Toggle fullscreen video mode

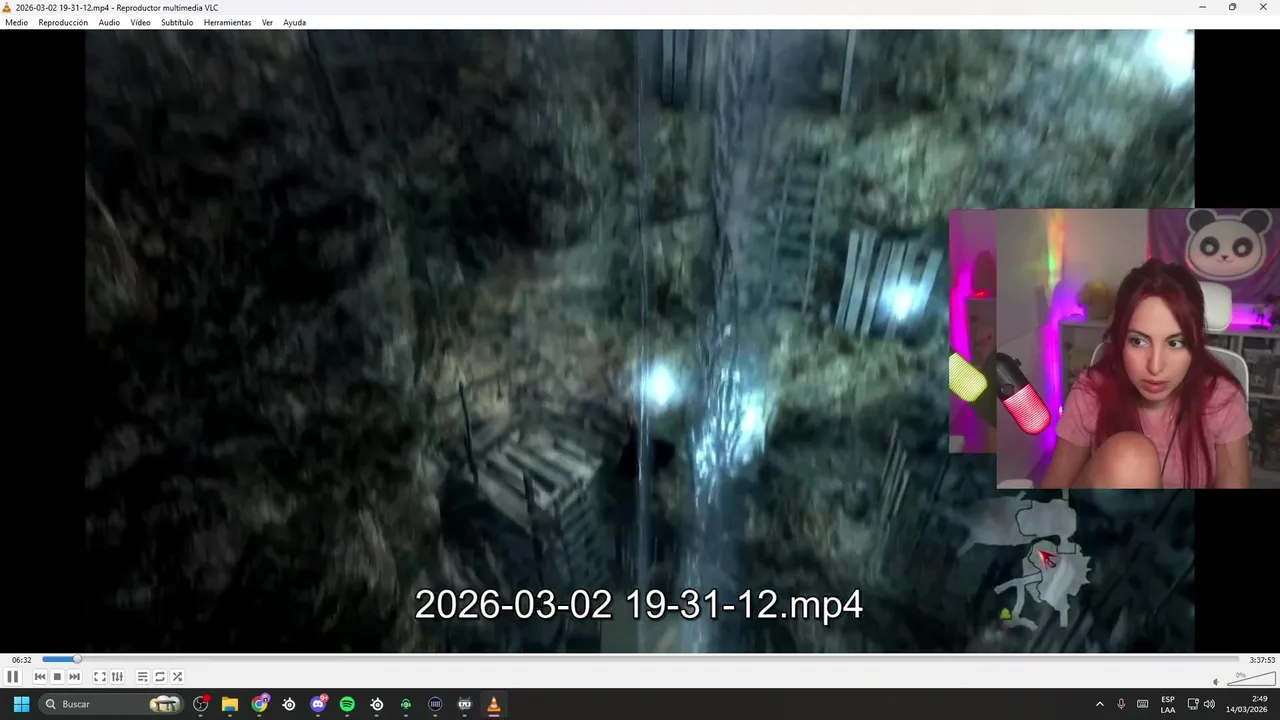pyautogui.click(x=100, y=677)
